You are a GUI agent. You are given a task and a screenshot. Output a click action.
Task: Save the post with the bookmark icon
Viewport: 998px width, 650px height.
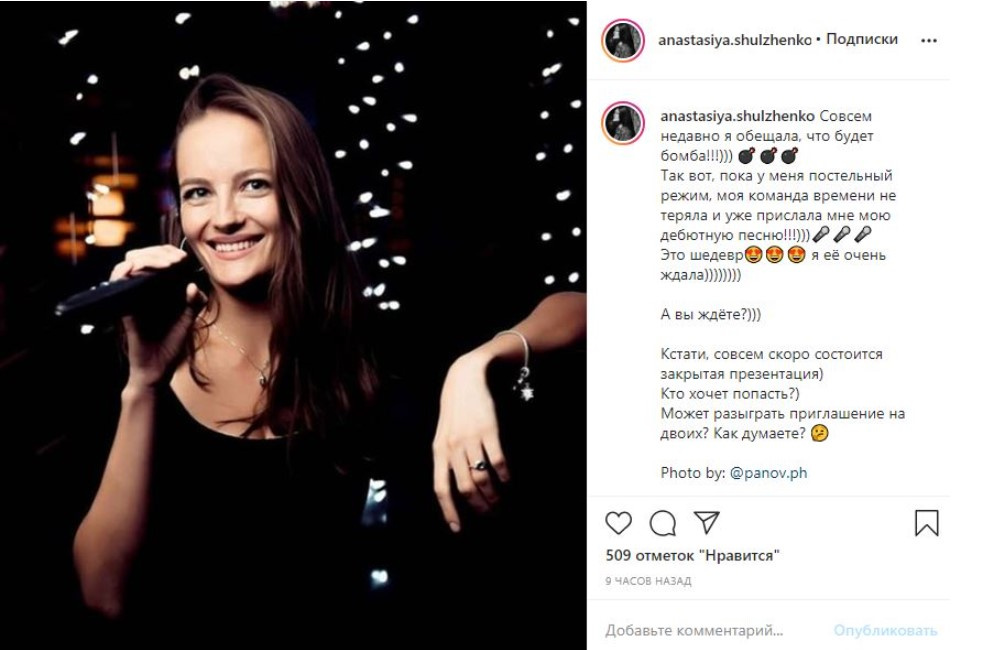927,523
